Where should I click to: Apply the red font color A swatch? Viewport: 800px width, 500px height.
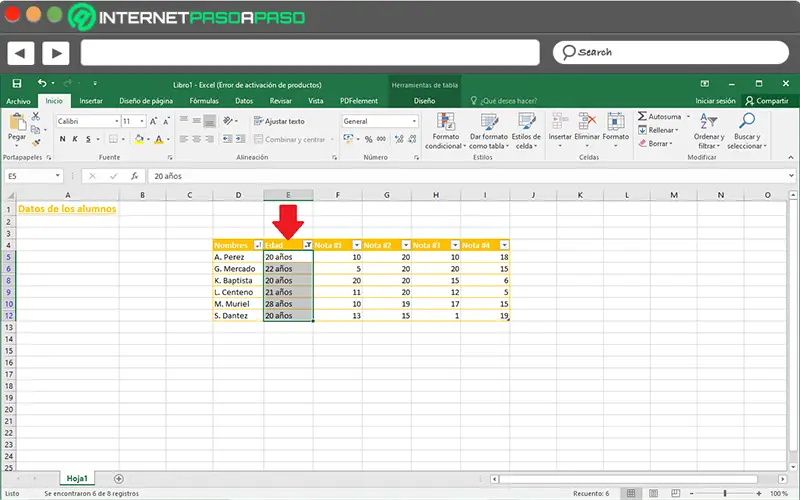159,139
